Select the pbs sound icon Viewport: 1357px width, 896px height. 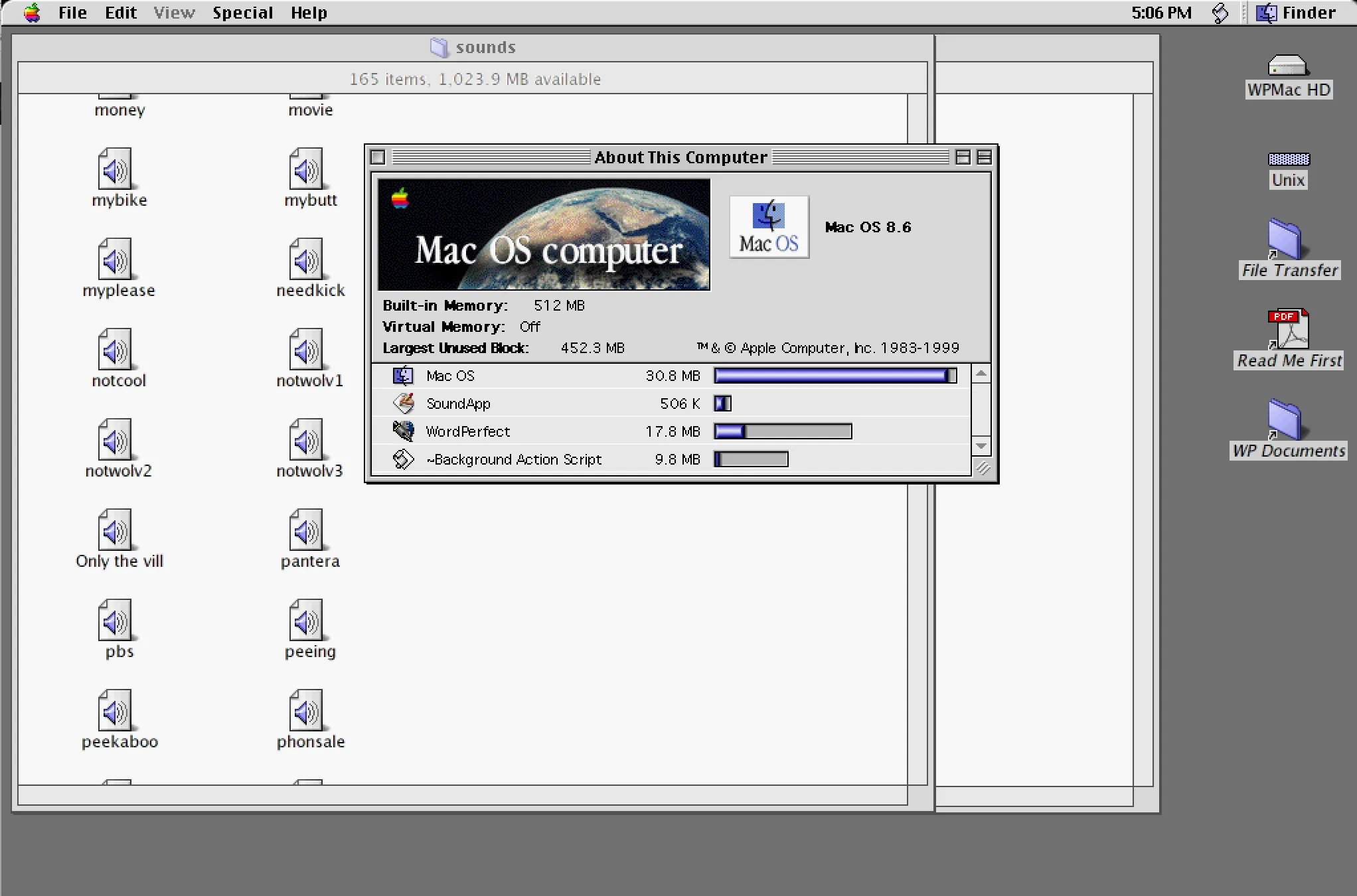pos(115,620)
